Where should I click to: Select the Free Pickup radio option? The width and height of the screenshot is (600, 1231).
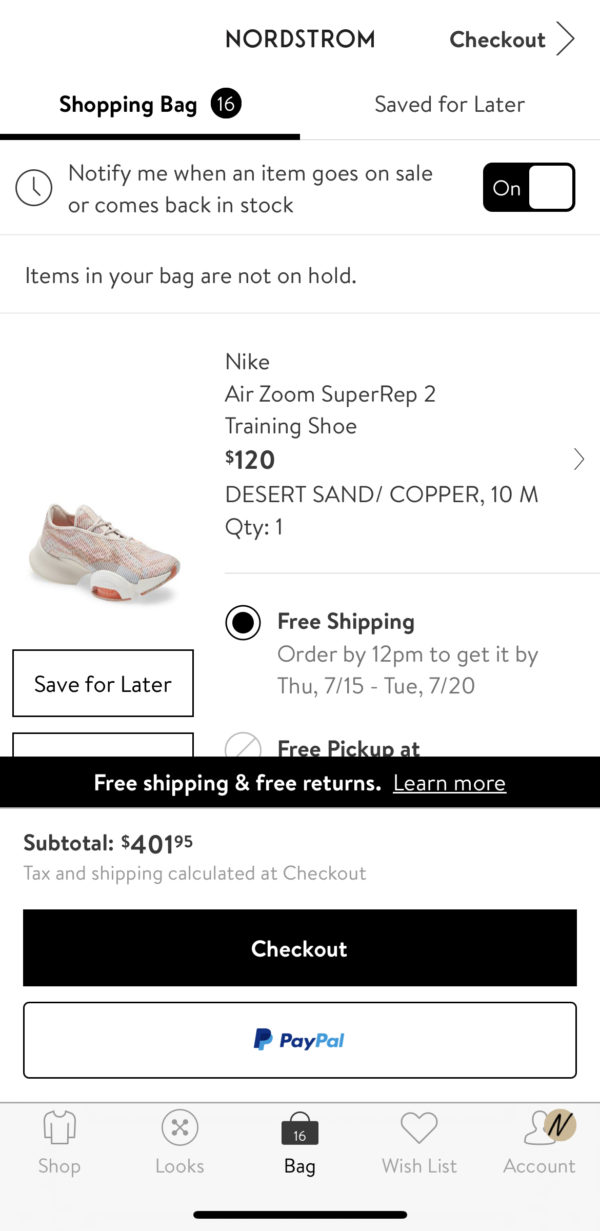click(243, 748)
